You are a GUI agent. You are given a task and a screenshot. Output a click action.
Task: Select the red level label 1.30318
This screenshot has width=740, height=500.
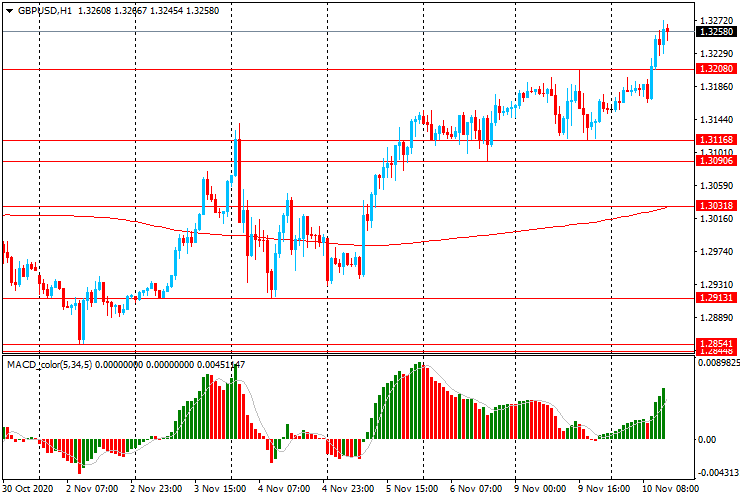coord(716,206)
